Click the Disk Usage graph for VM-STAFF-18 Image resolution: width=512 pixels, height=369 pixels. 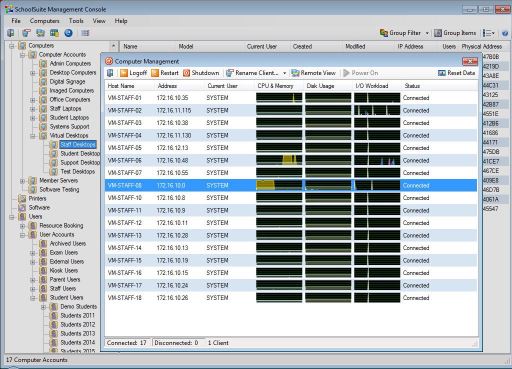[x=328, y=298]
